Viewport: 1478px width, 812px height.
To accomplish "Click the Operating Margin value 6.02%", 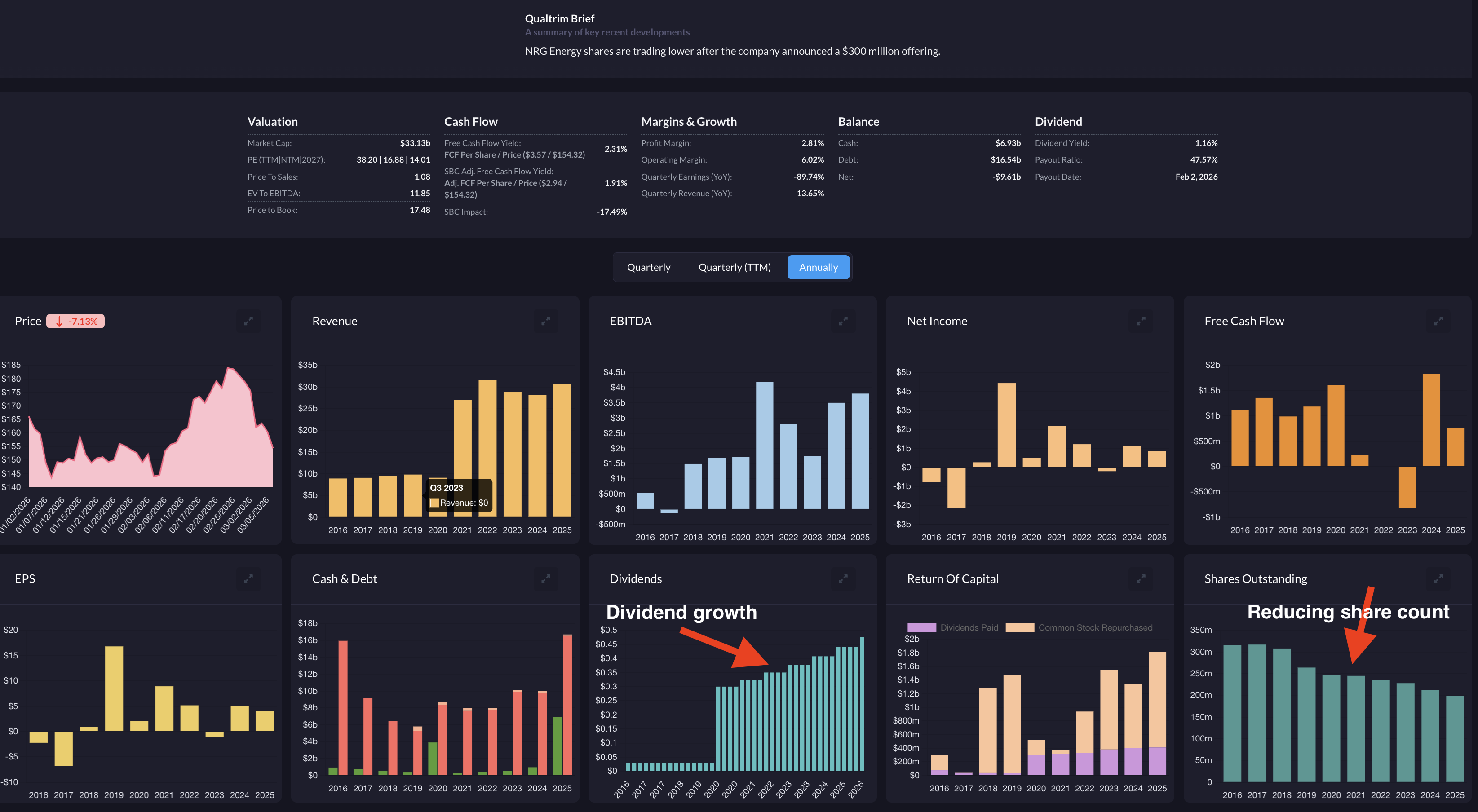I will click(812, 159).
